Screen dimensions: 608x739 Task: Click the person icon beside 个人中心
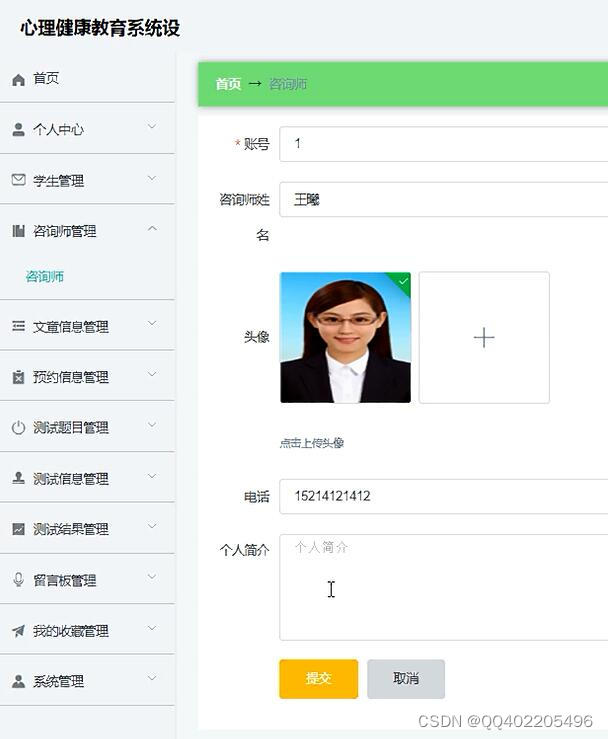click(18, 129)
